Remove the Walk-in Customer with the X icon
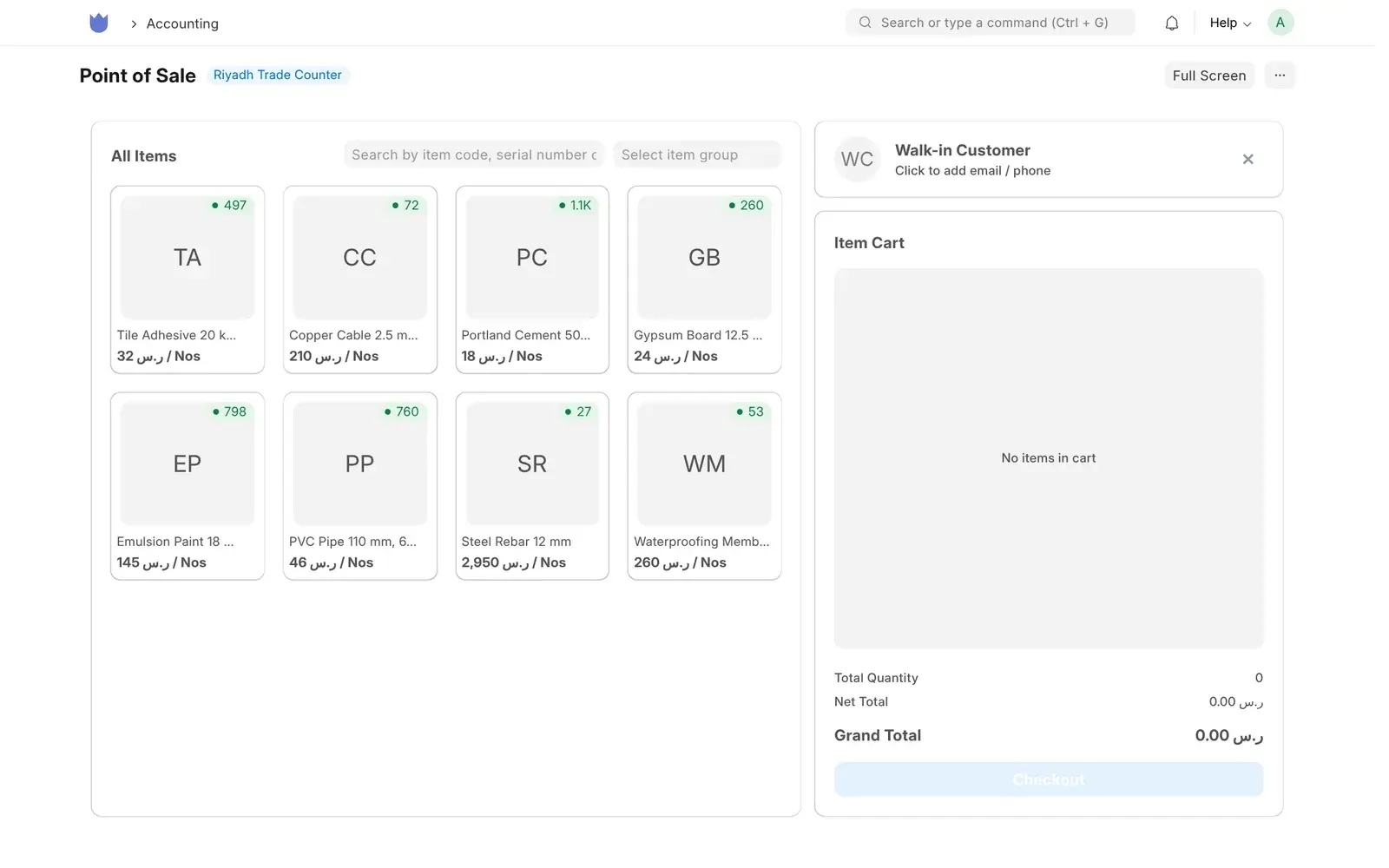 click(x=1247, y=159)
